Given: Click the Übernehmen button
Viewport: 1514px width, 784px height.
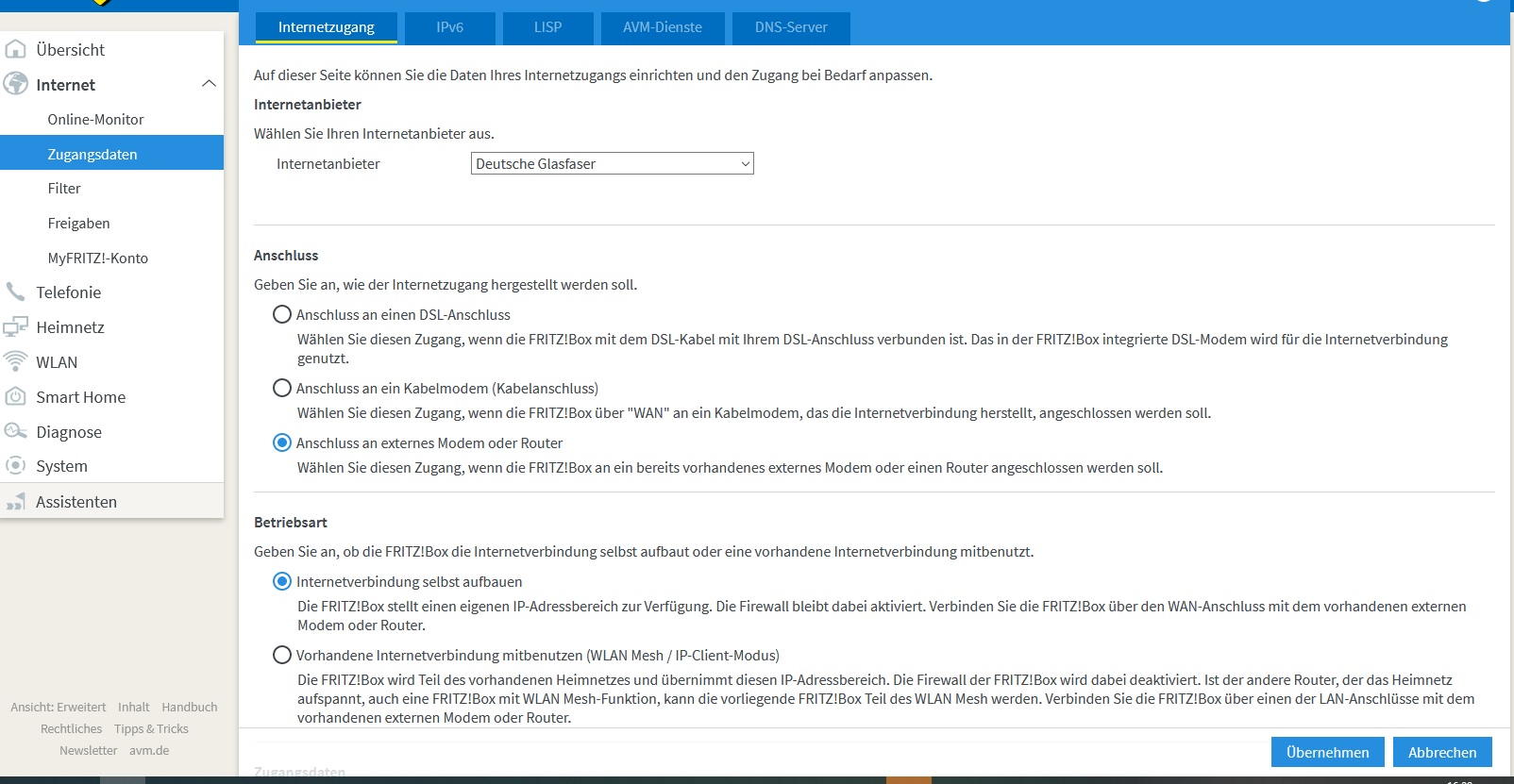Looking at the screenshot, I should tap(1327, 752).
